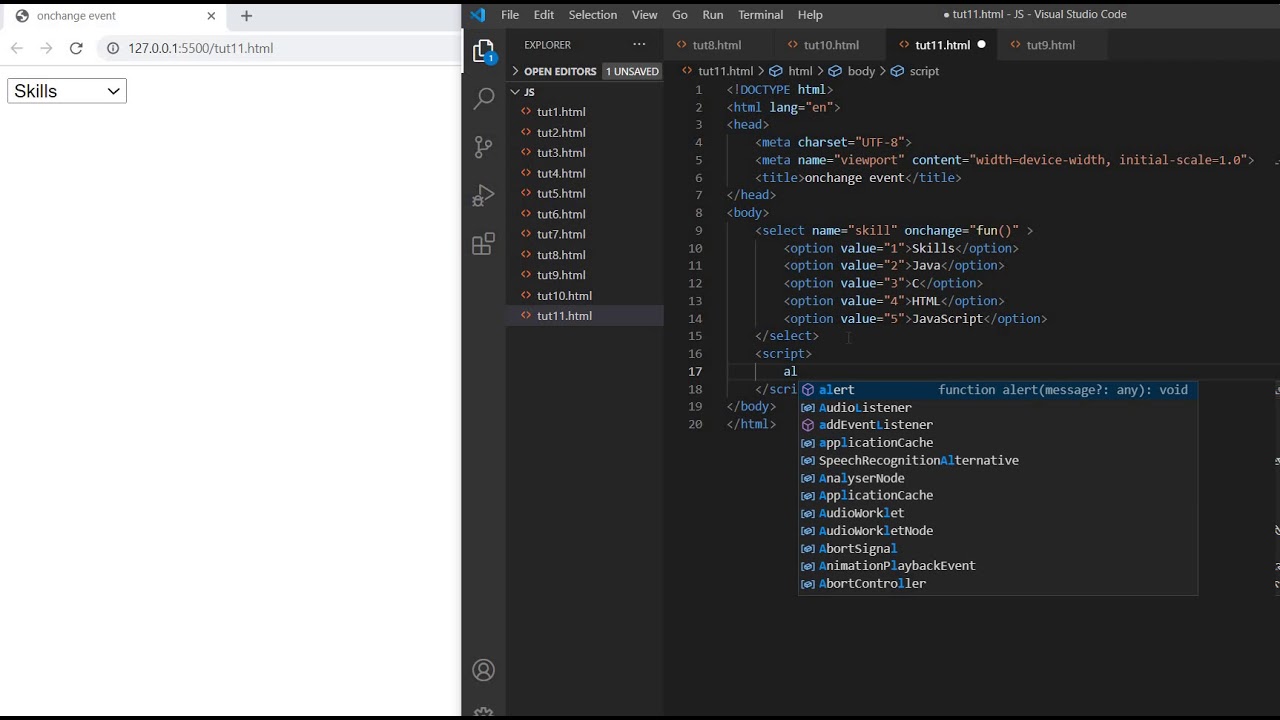Screen dimensions: 1280x720
Task: Switch to the tut9.html editor tab
Action: point(1050,45)
